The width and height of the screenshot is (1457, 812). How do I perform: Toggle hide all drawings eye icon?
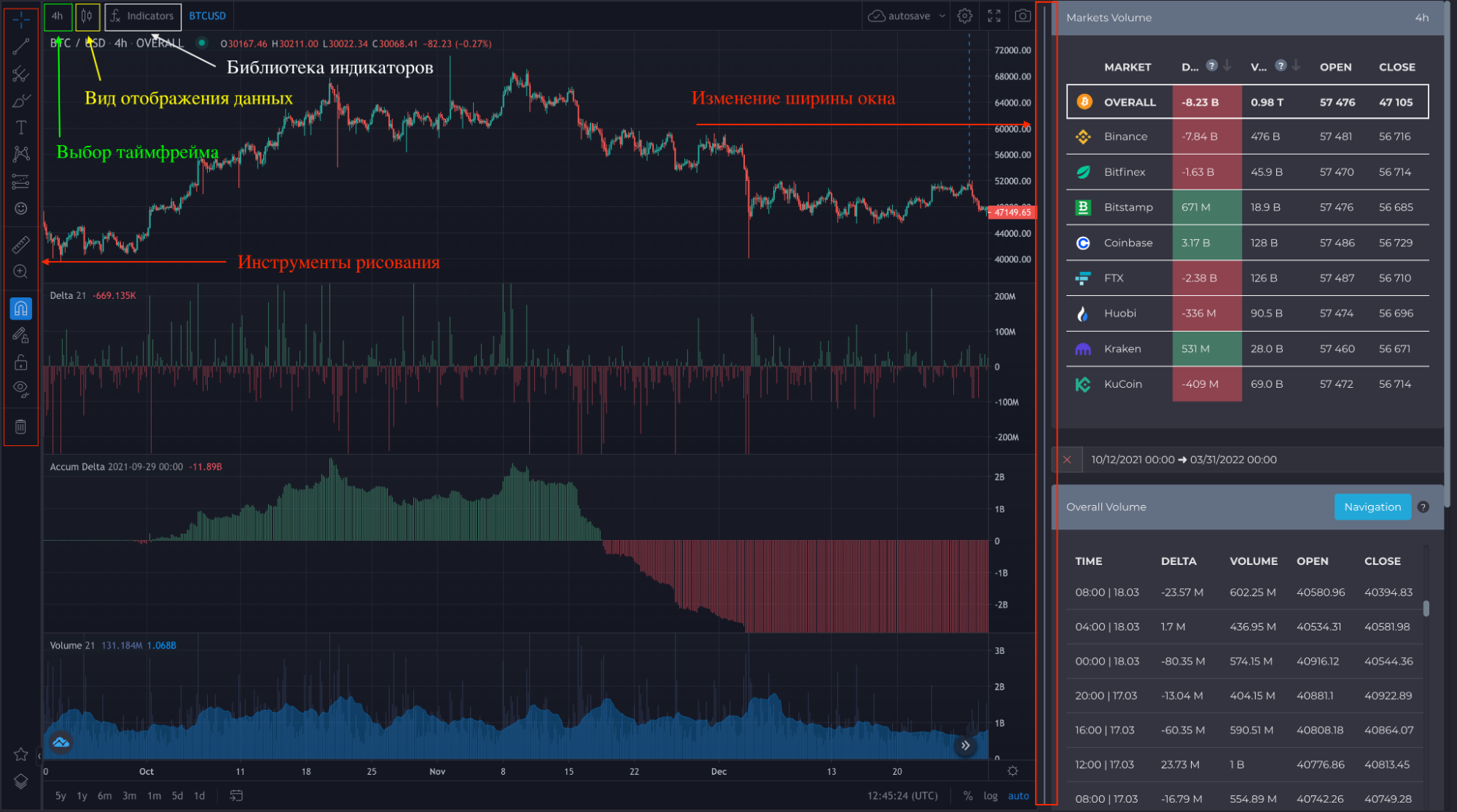(x=20, y=388)
